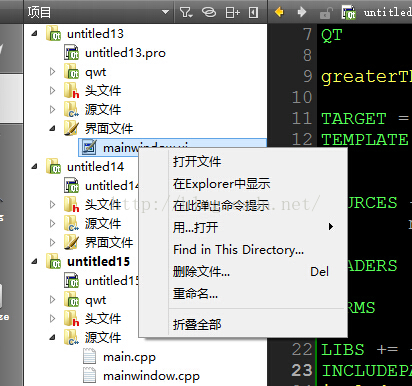
Task: Choose 重命名... from the context menu
Action: tap(243, 294)
